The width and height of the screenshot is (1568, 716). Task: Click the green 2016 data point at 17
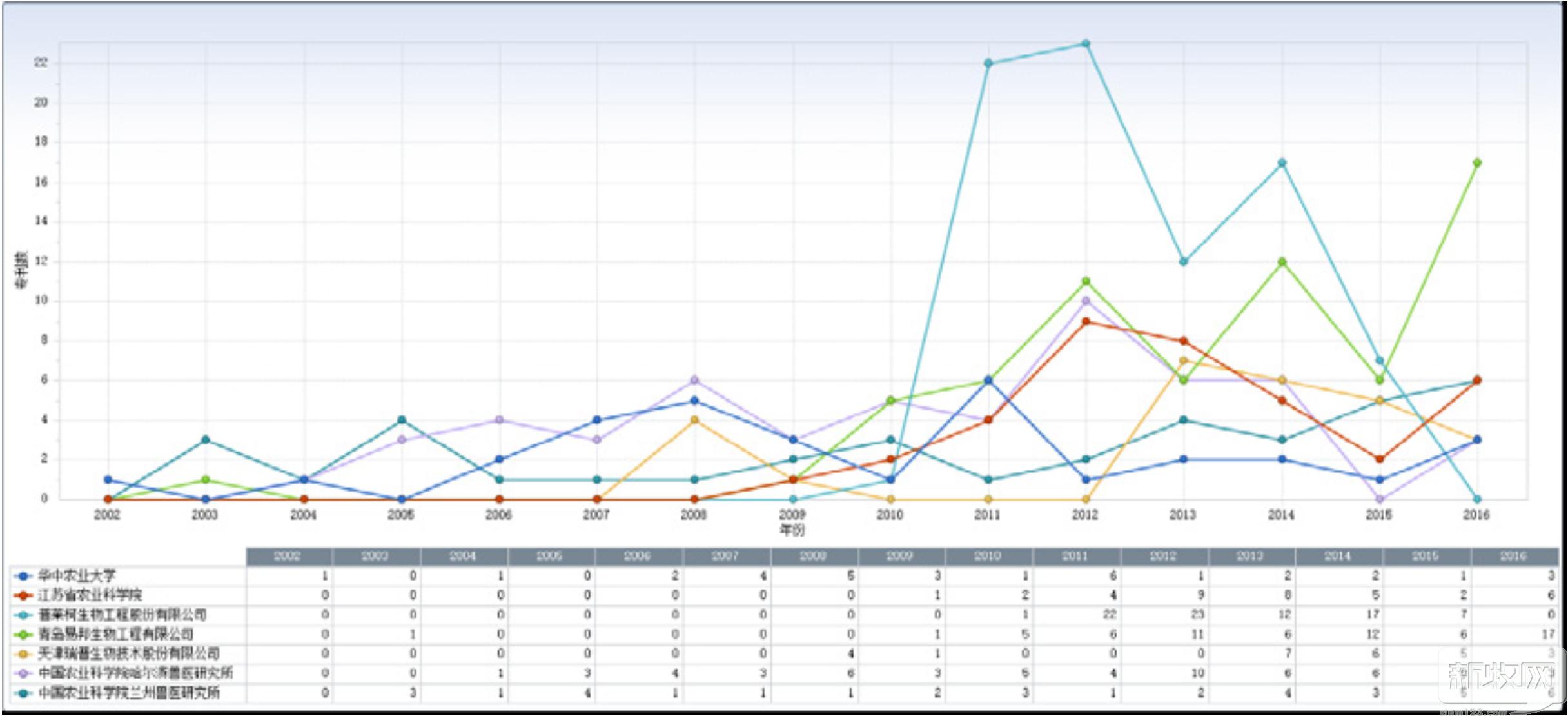point(1477,163)
